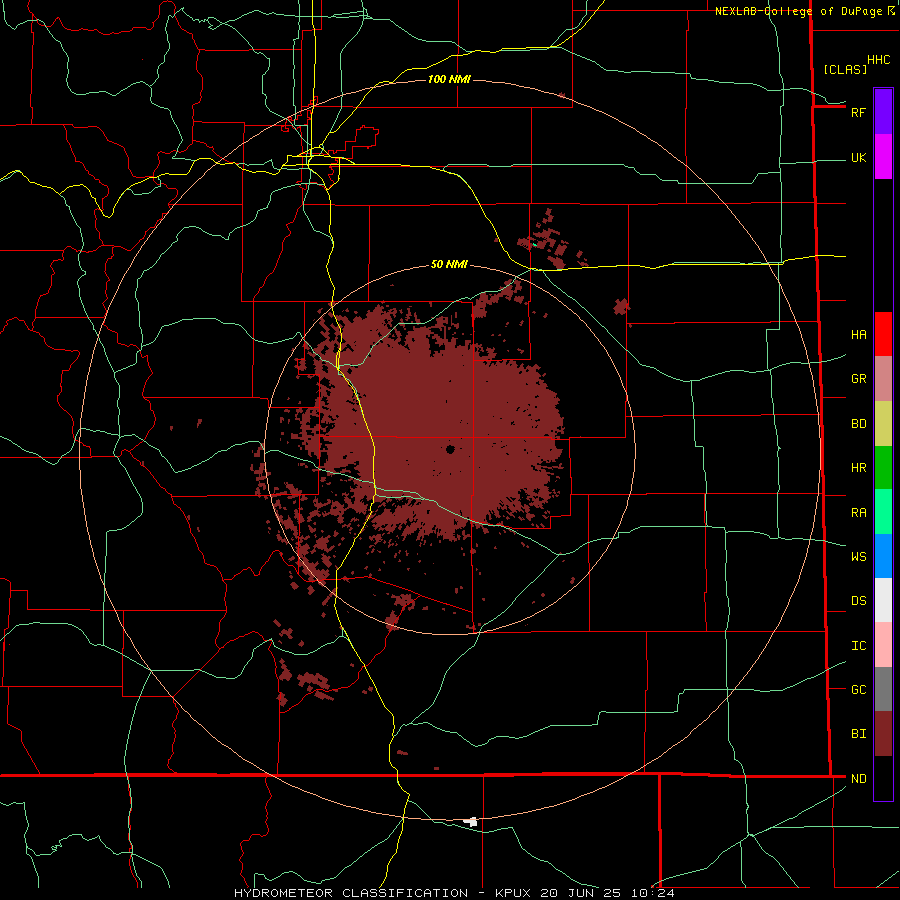Click the NEXLAB-College of DuPage credit text

[801, 11]
